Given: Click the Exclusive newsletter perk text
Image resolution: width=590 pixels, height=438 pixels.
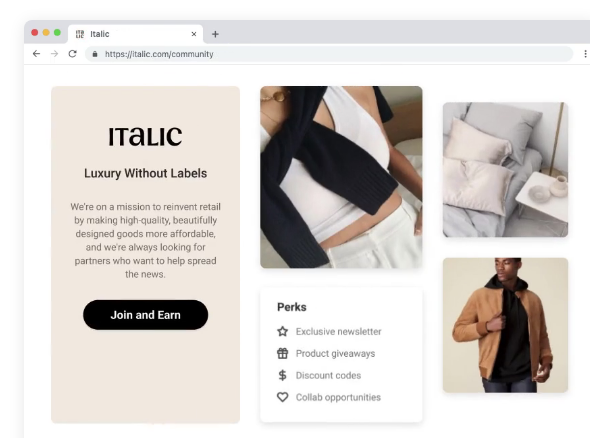Looking at the screenshot, I should pyautogui.click(x=339, y=332).
